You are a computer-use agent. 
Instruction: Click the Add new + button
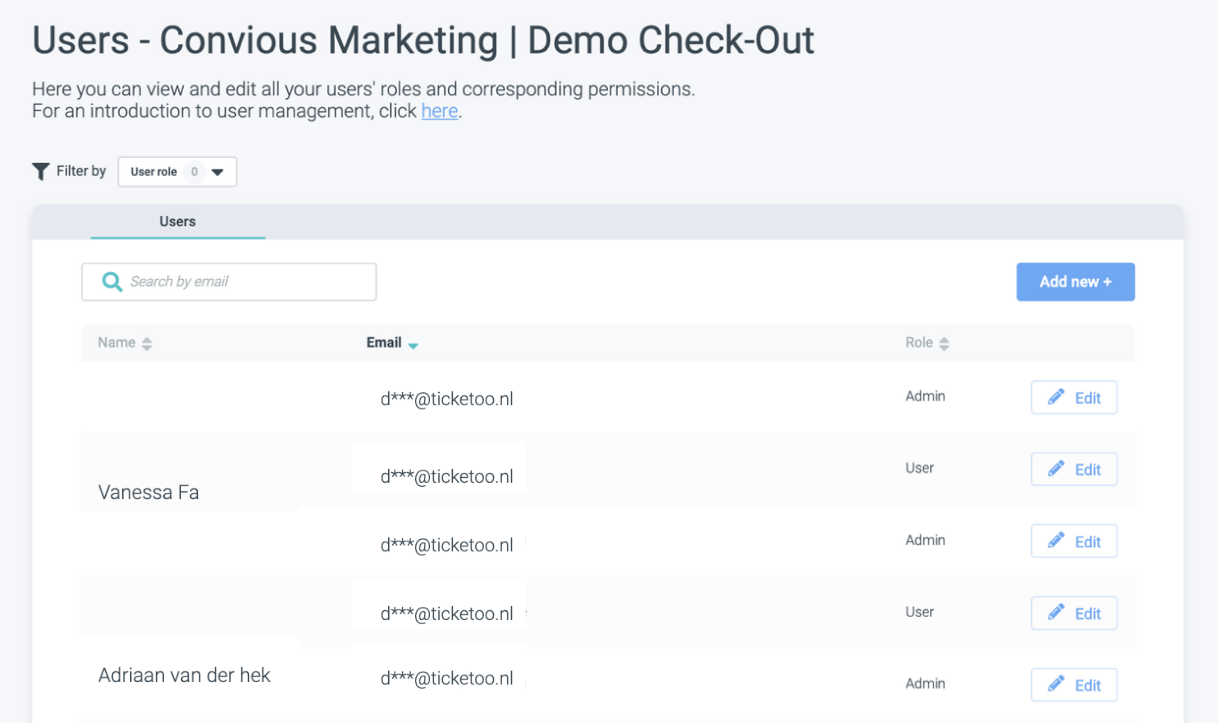(1075, 282)
